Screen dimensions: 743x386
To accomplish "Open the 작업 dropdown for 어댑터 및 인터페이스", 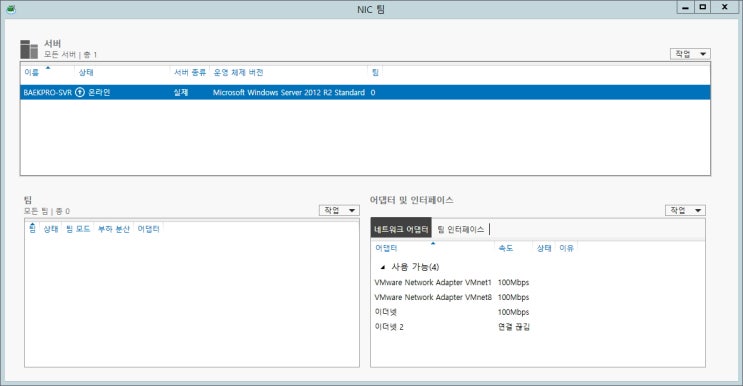I will coord(685,210).
